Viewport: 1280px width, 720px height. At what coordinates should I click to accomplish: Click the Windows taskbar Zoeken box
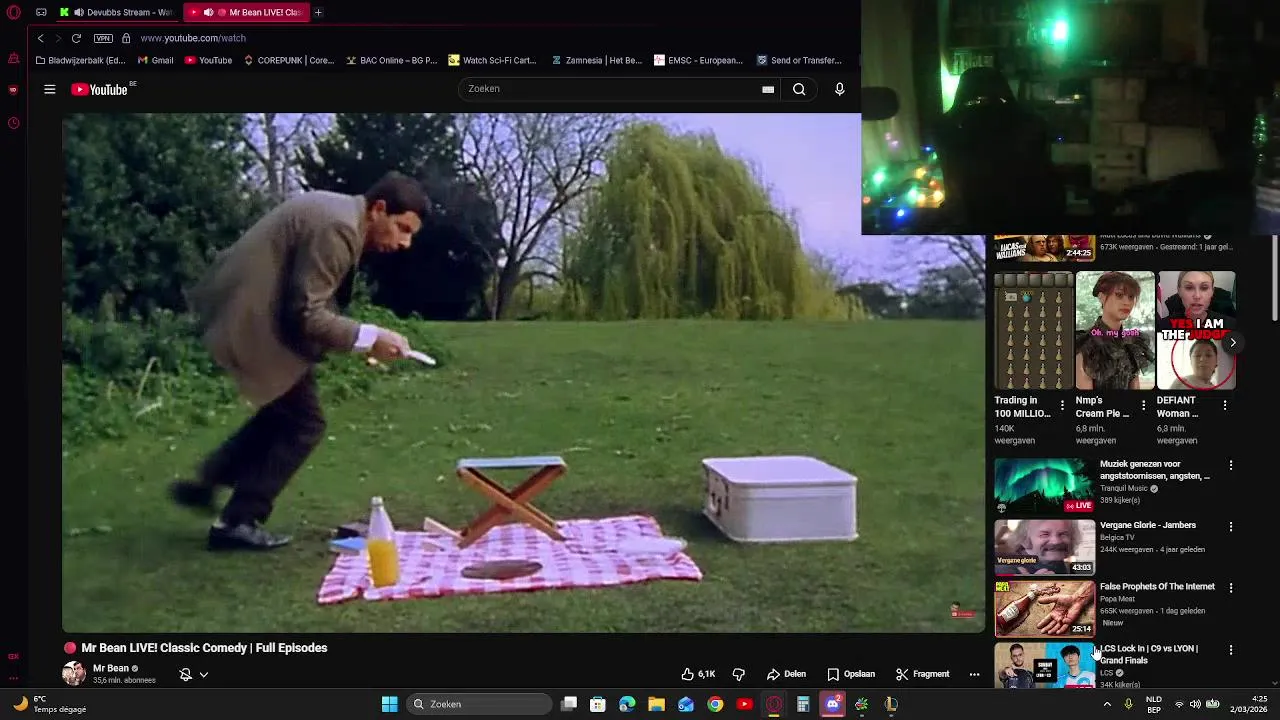(x=479, y=704)
